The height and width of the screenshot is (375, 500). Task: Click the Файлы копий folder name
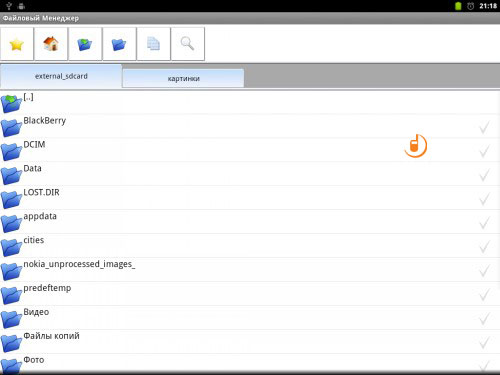52,336
